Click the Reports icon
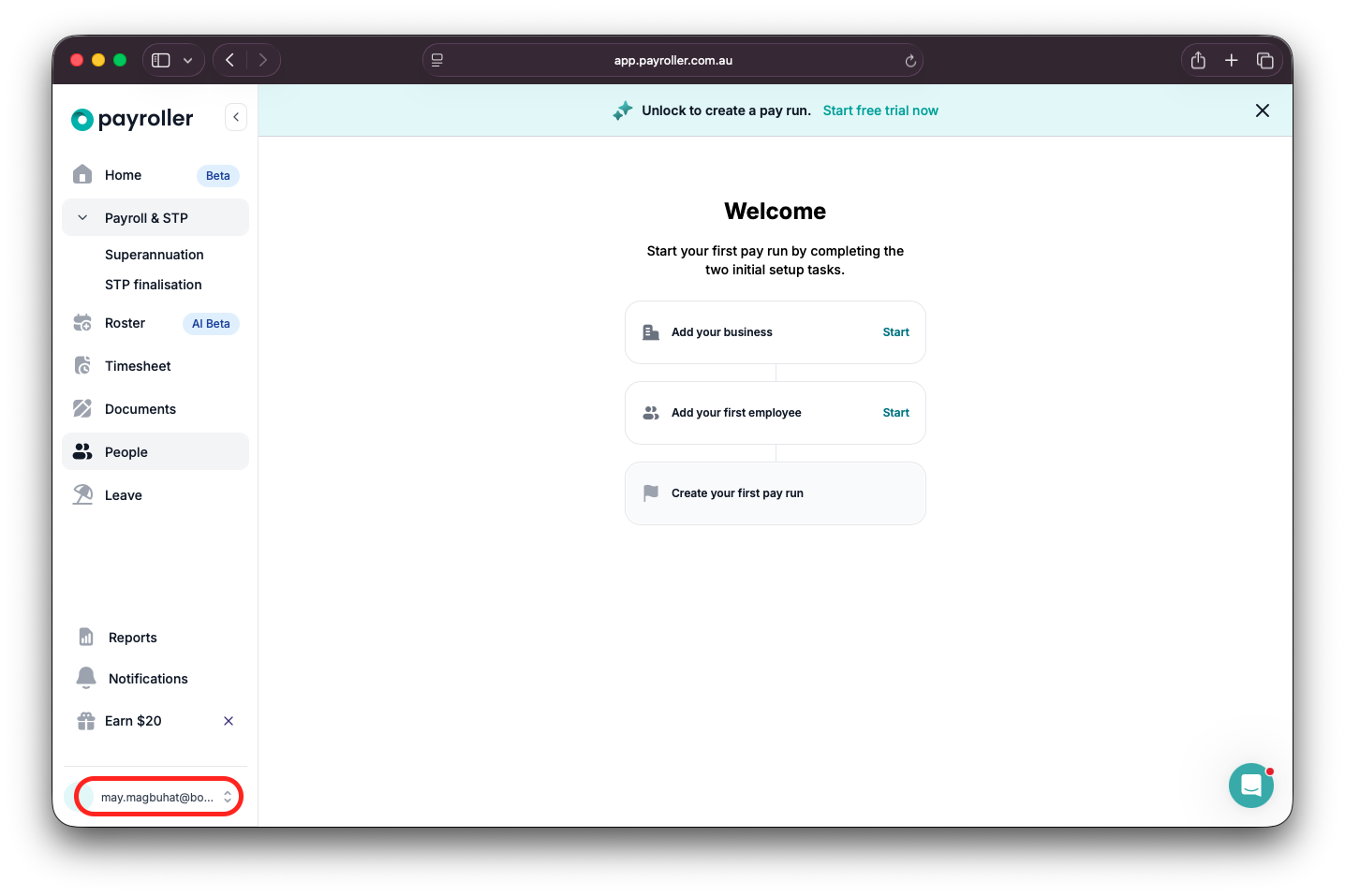 coord(86,638)
